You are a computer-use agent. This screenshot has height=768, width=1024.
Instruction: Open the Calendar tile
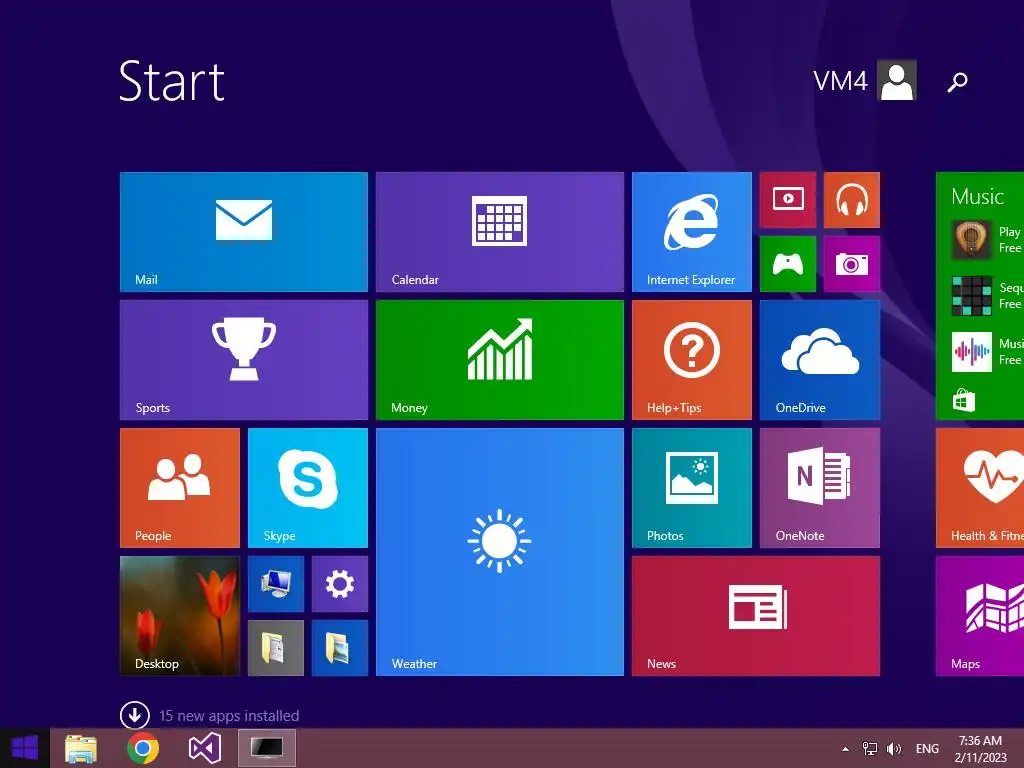point(500,232)
